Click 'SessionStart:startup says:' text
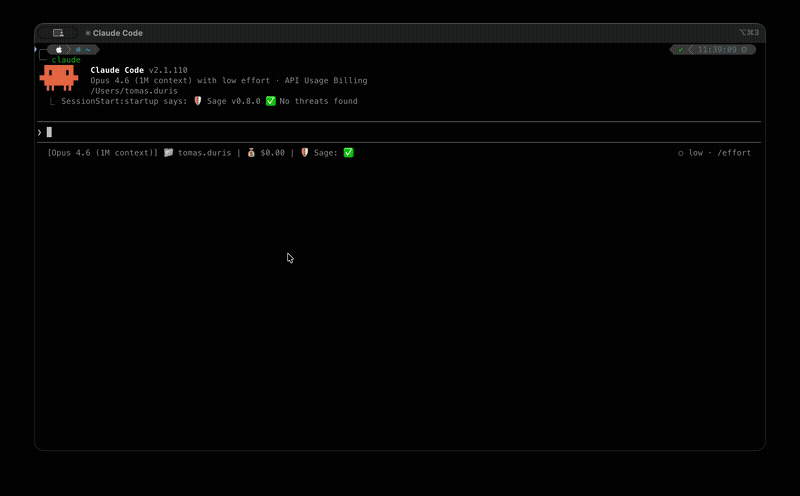Image resolution: width=800 pixels, height=496 pixels. point(124,101)
